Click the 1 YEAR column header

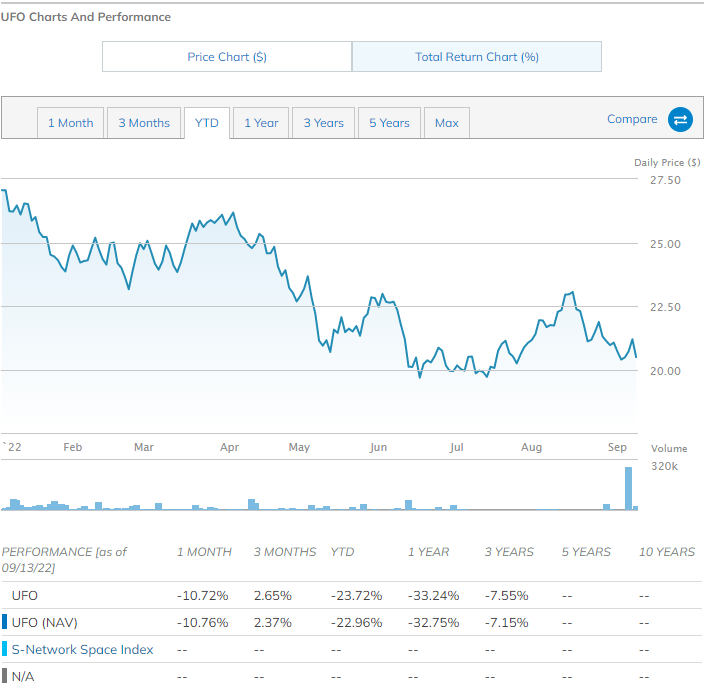pos(429,551)
